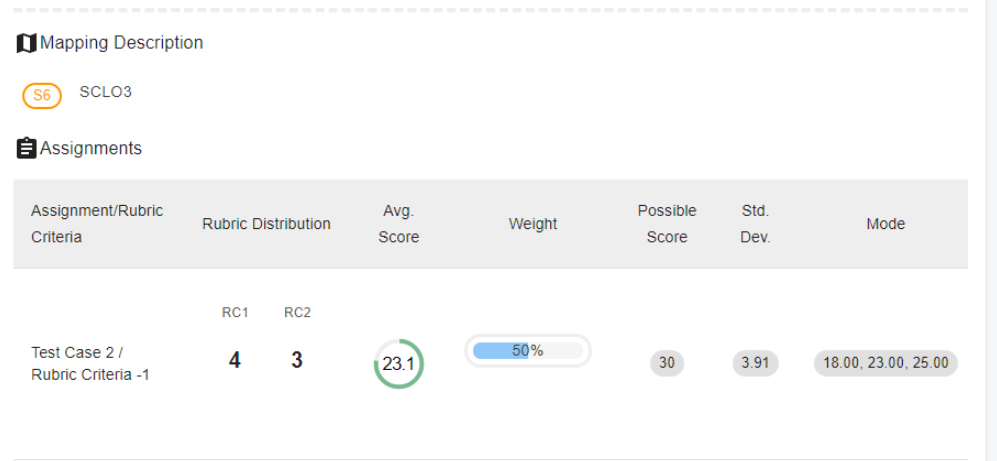Click the RC1 count of 4

(x=235, y=361)
